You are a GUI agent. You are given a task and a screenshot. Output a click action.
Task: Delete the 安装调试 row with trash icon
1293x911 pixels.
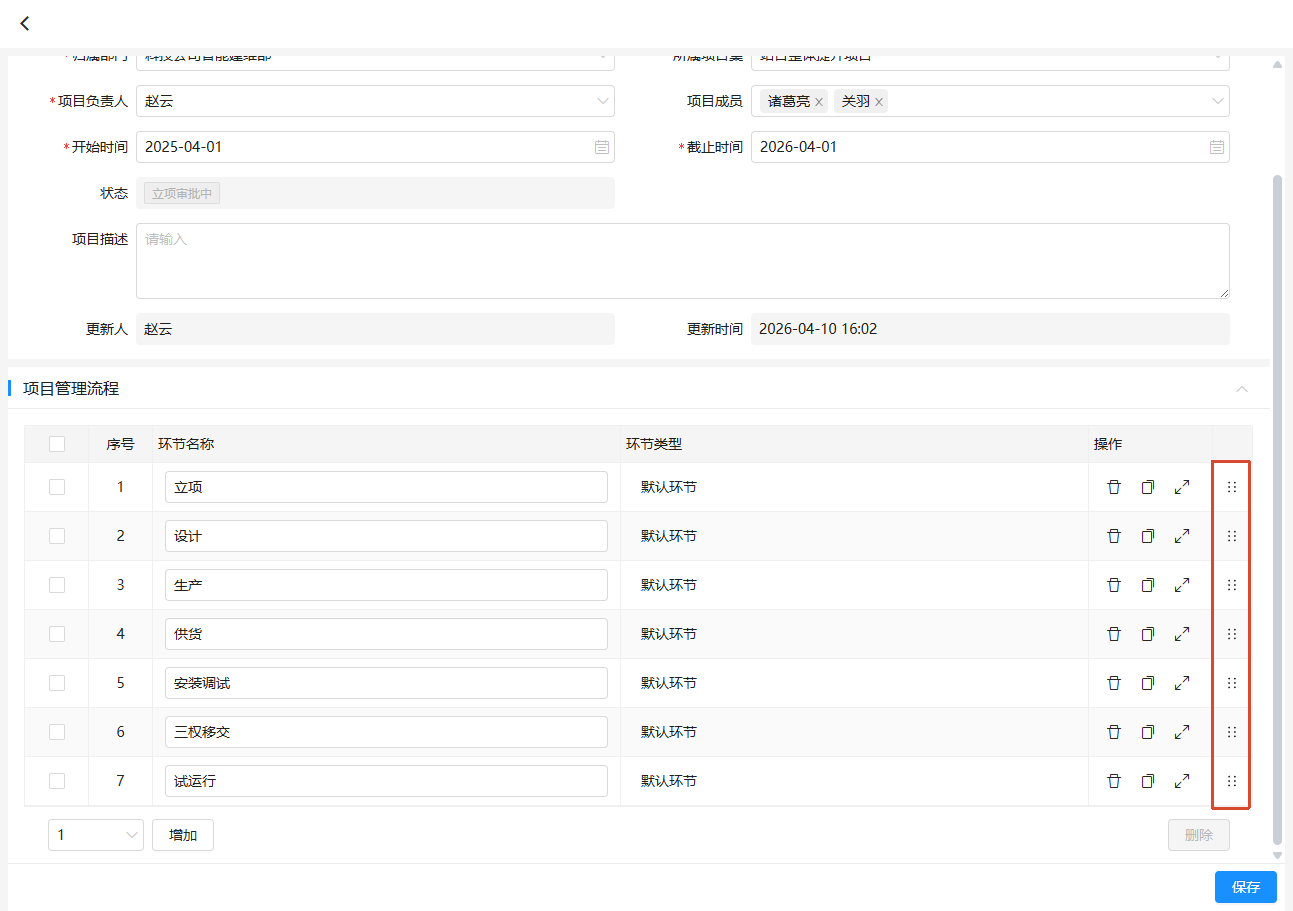[x=1114, y=683]
